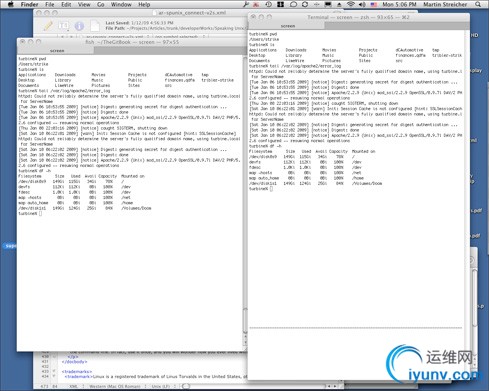Open the Edit menu
This screenshot has width=489, height=391.
(x=66, y=5)
